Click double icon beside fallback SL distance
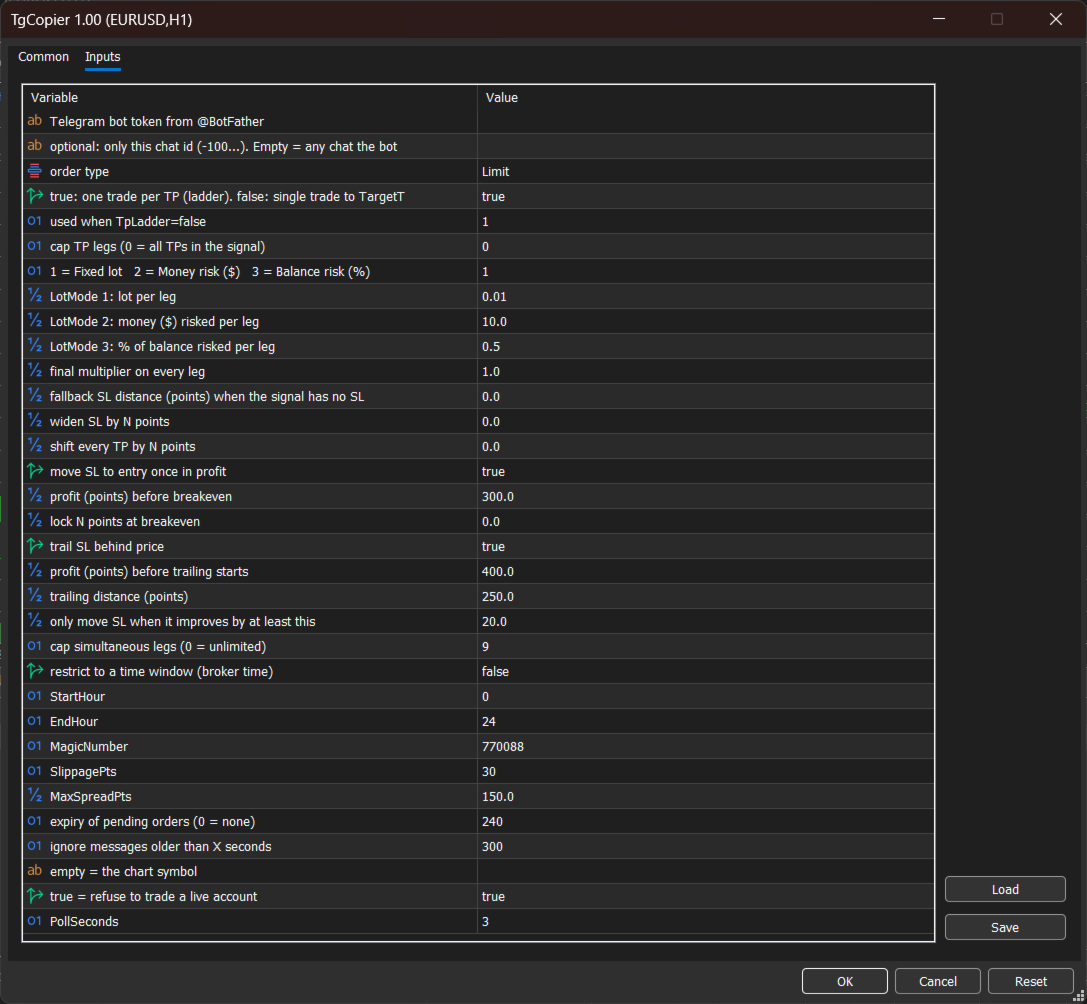The width and height of the screenshot is (1087, 1004). [35, 396]
